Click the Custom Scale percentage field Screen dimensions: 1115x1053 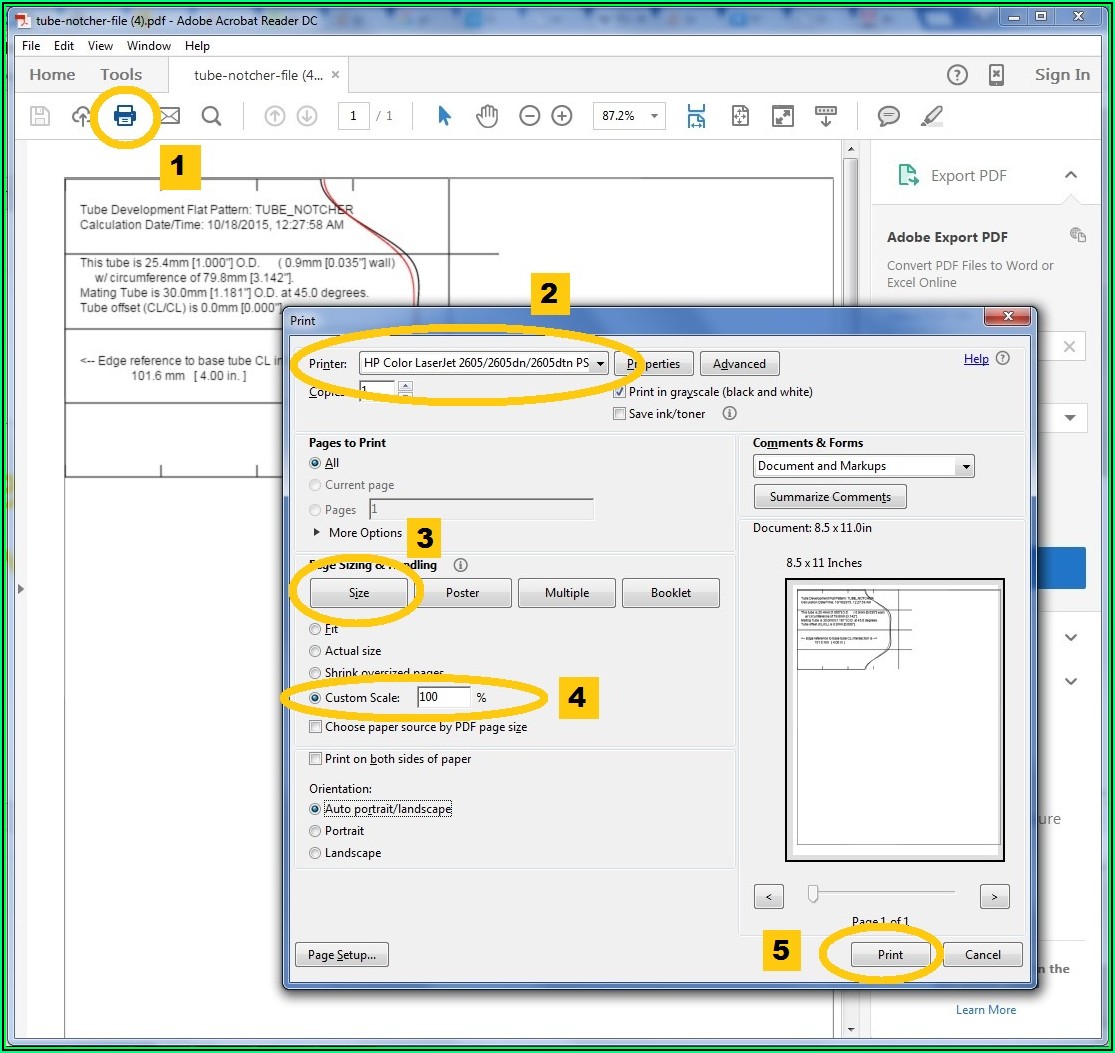(443, 697)
